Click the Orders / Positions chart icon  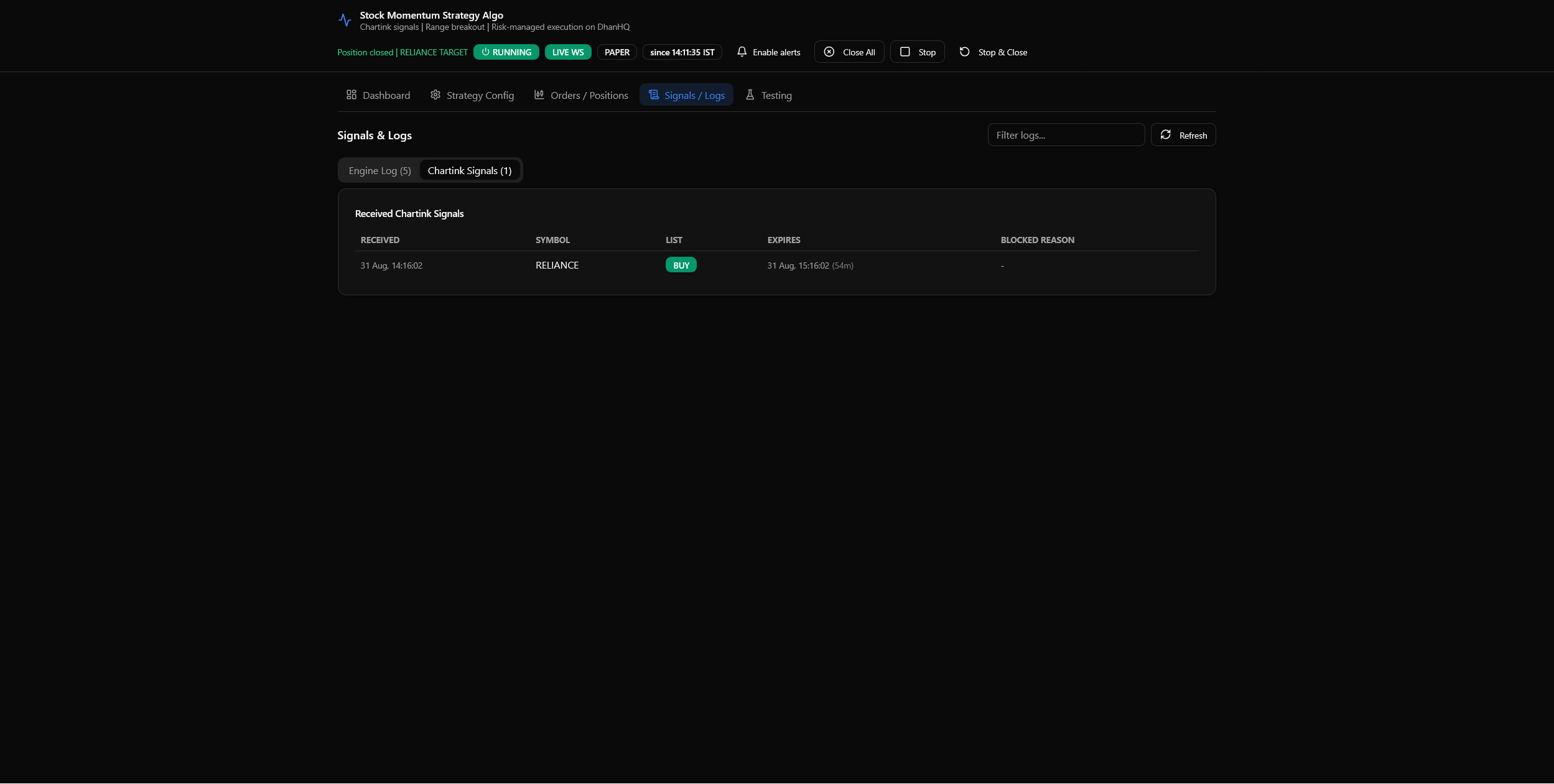coord(539,95)
